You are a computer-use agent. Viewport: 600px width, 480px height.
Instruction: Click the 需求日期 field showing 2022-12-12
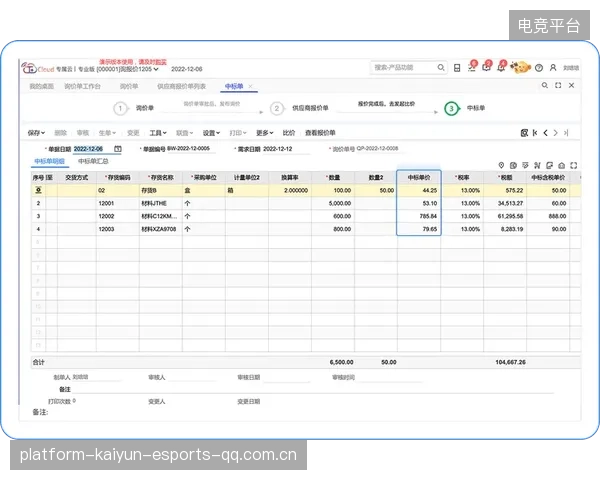point(286,149)
